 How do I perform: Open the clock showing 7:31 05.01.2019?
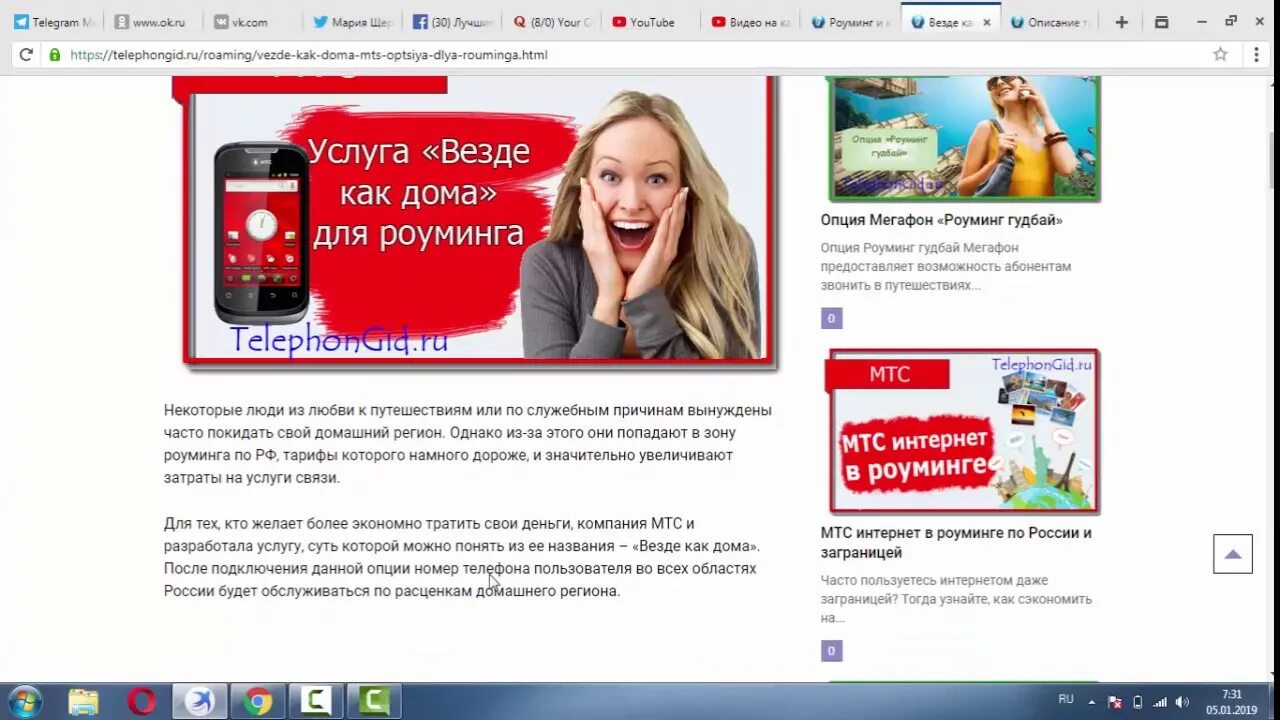point(1231,702)
